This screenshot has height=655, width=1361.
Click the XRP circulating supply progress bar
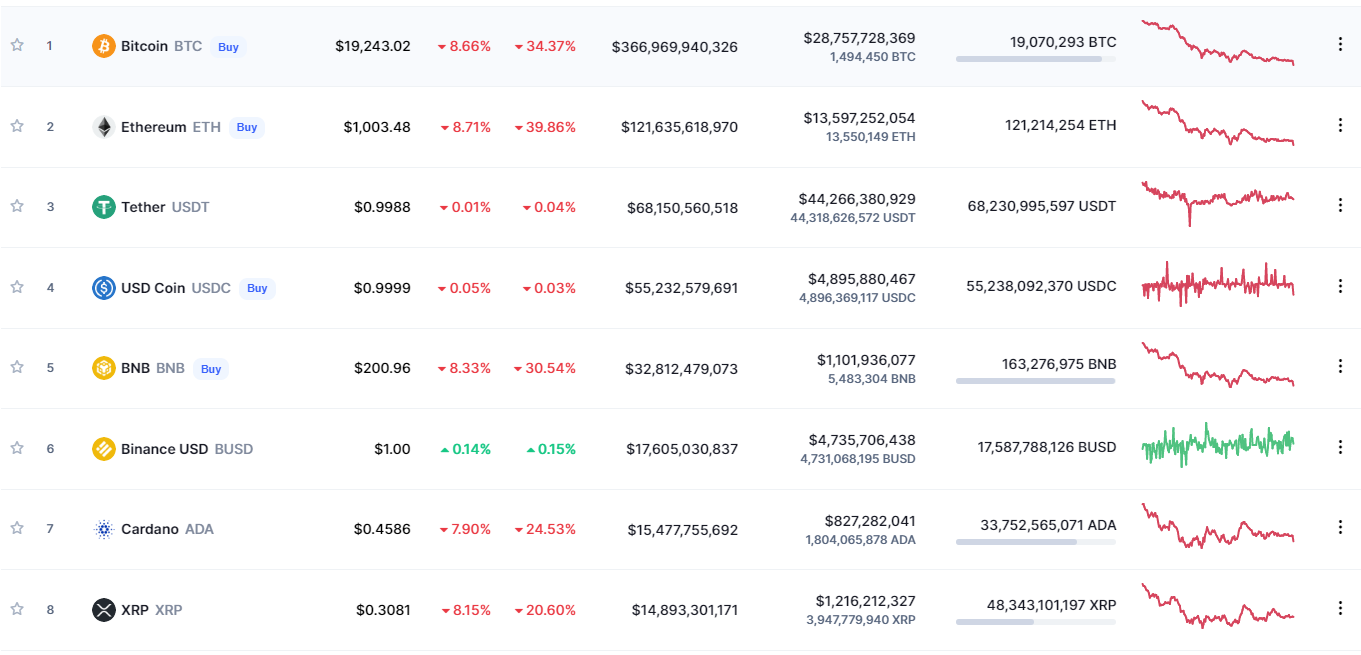pos(1036,622)
